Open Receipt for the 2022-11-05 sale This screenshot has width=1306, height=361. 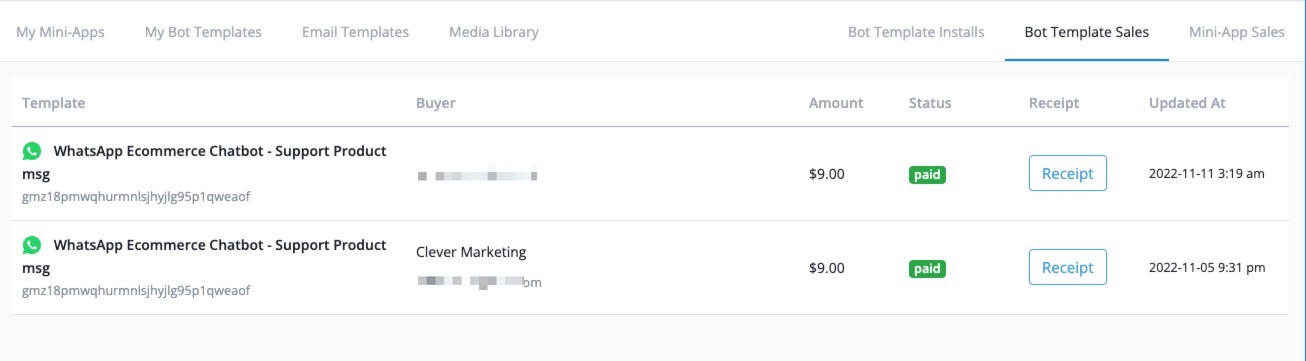click(x=1068, y=267)
